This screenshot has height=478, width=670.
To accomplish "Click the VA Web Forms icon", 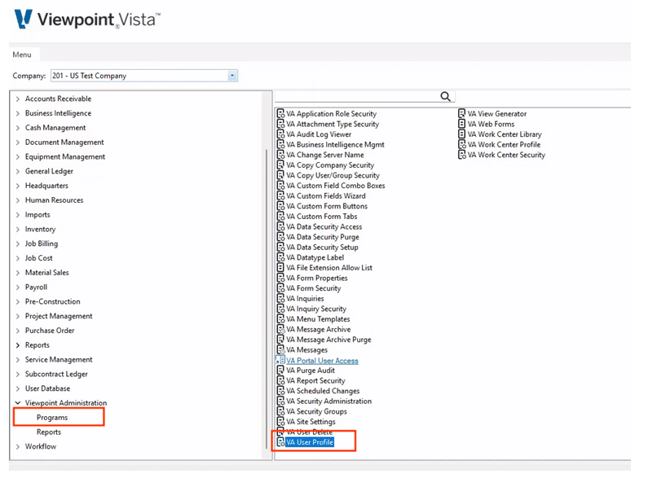I will (x=462, y=124).
